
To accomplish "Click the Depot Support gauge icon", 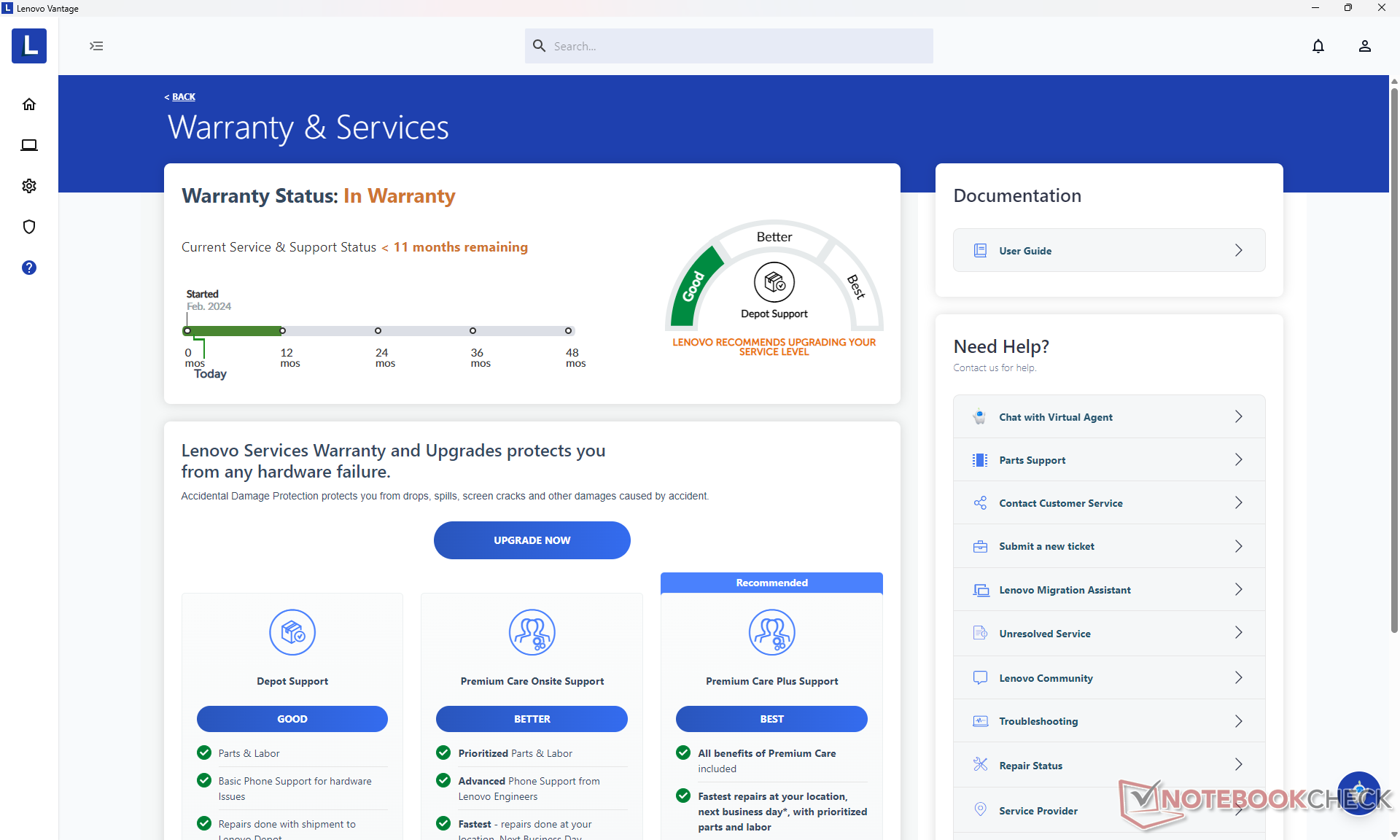I will coord(774,282).
